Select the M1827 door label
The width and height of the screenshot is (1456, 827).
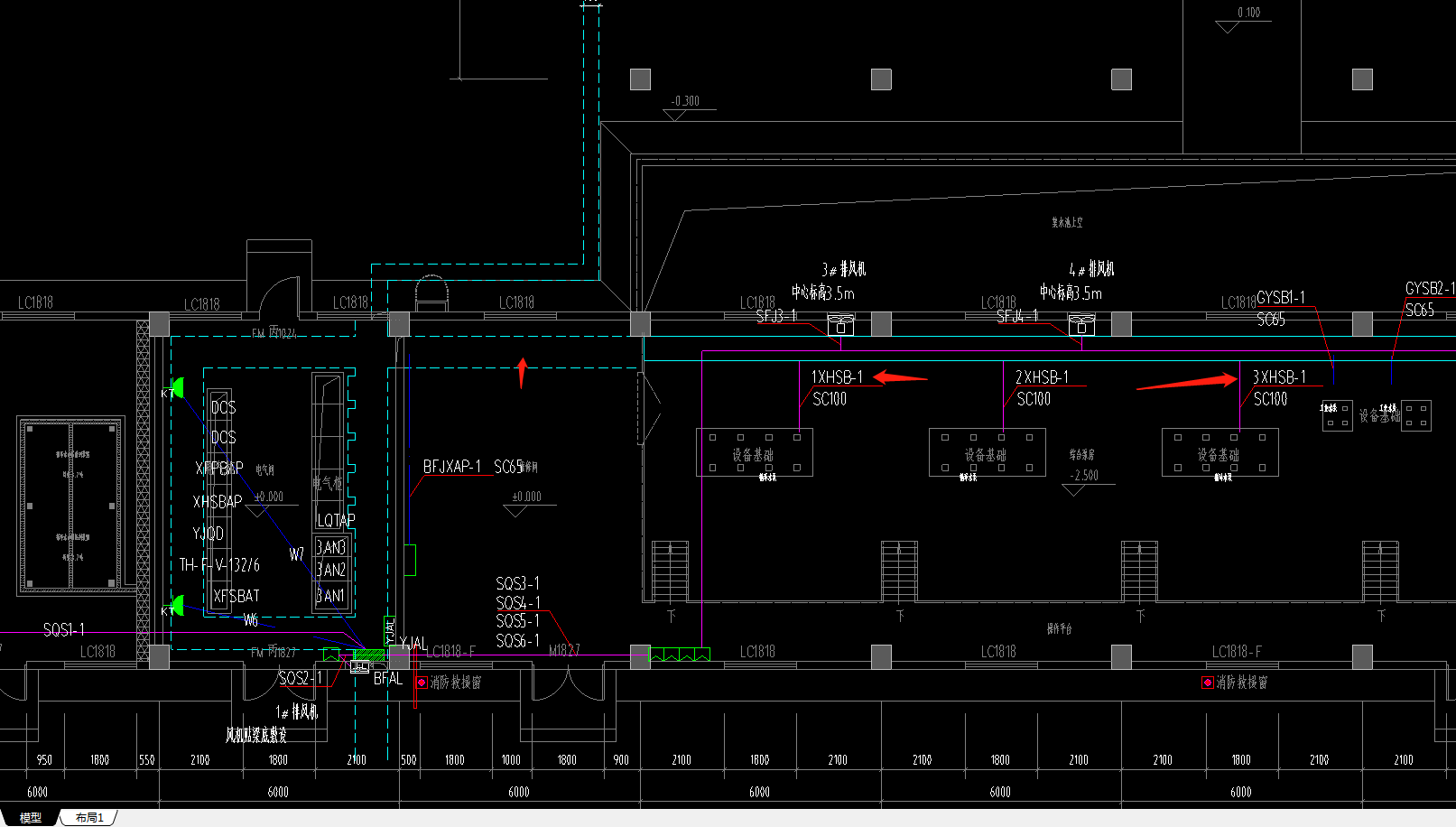coord(564,650)
